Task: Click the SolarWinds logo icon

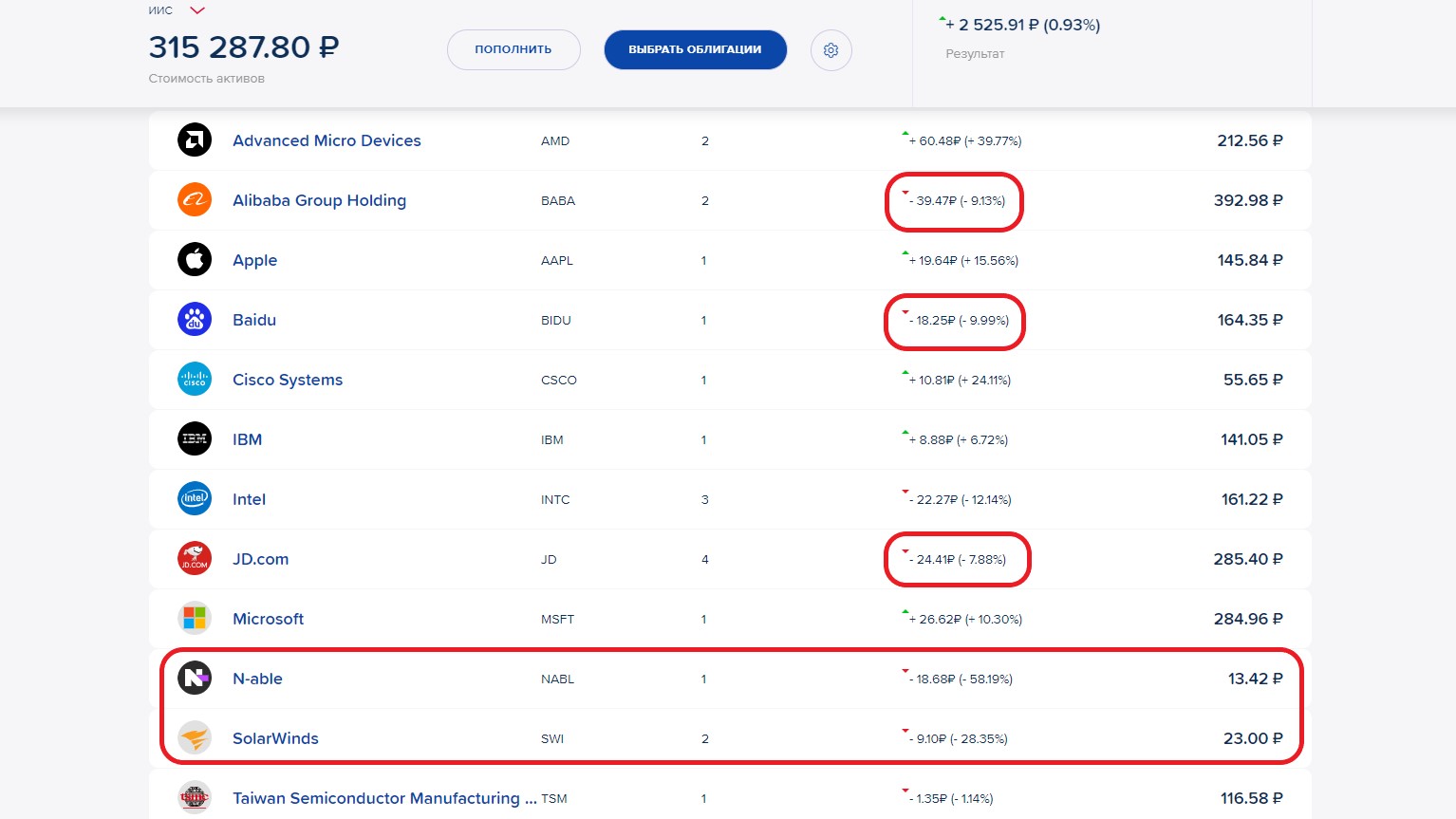Action: [195, 738]
